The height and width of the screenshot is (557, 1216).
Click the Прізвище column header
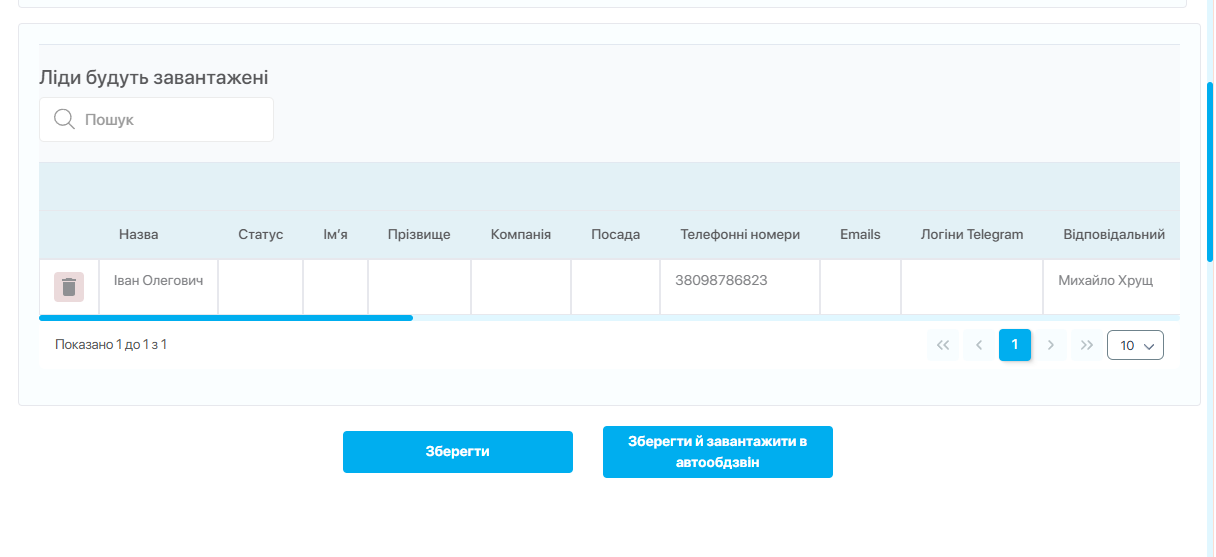pos(419,235)
